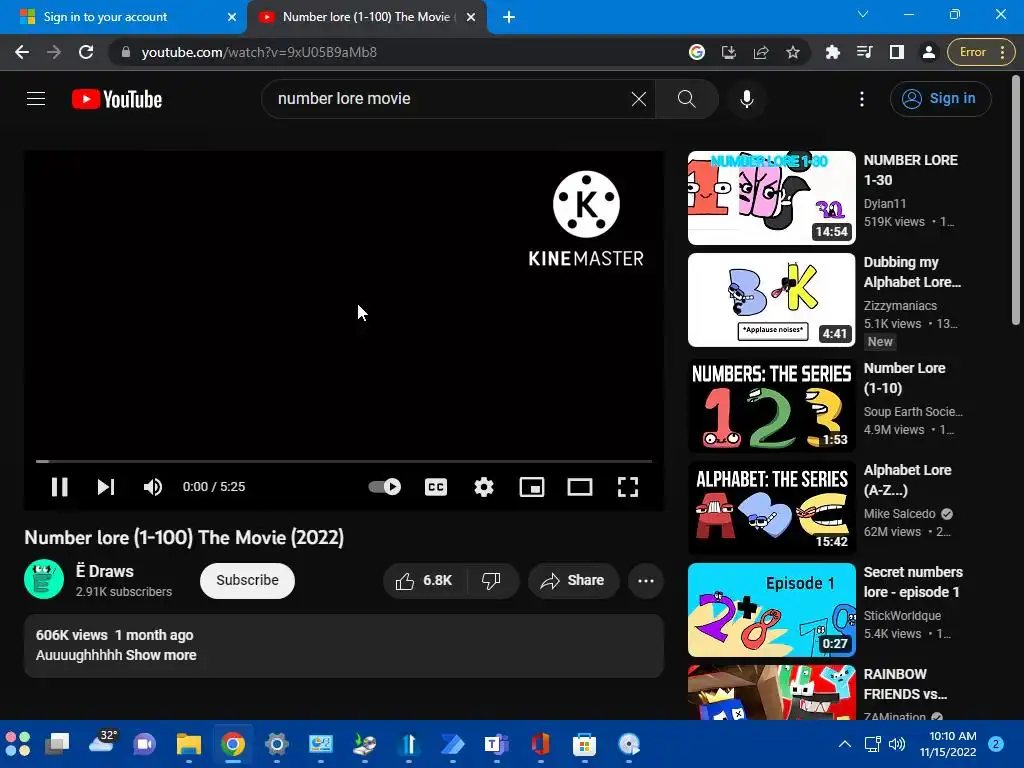Screen dimensions: 1024x768
Task: Select the Number lore YouTube tab
Action: pyautogui.click(x=366, y=17)
